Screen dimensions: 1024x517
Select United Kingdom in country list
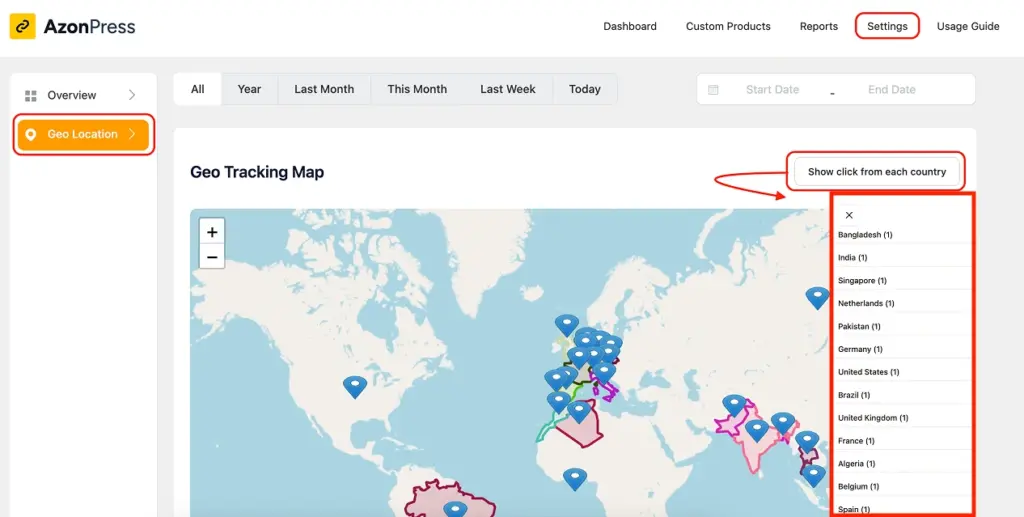(x=872, y=418)
